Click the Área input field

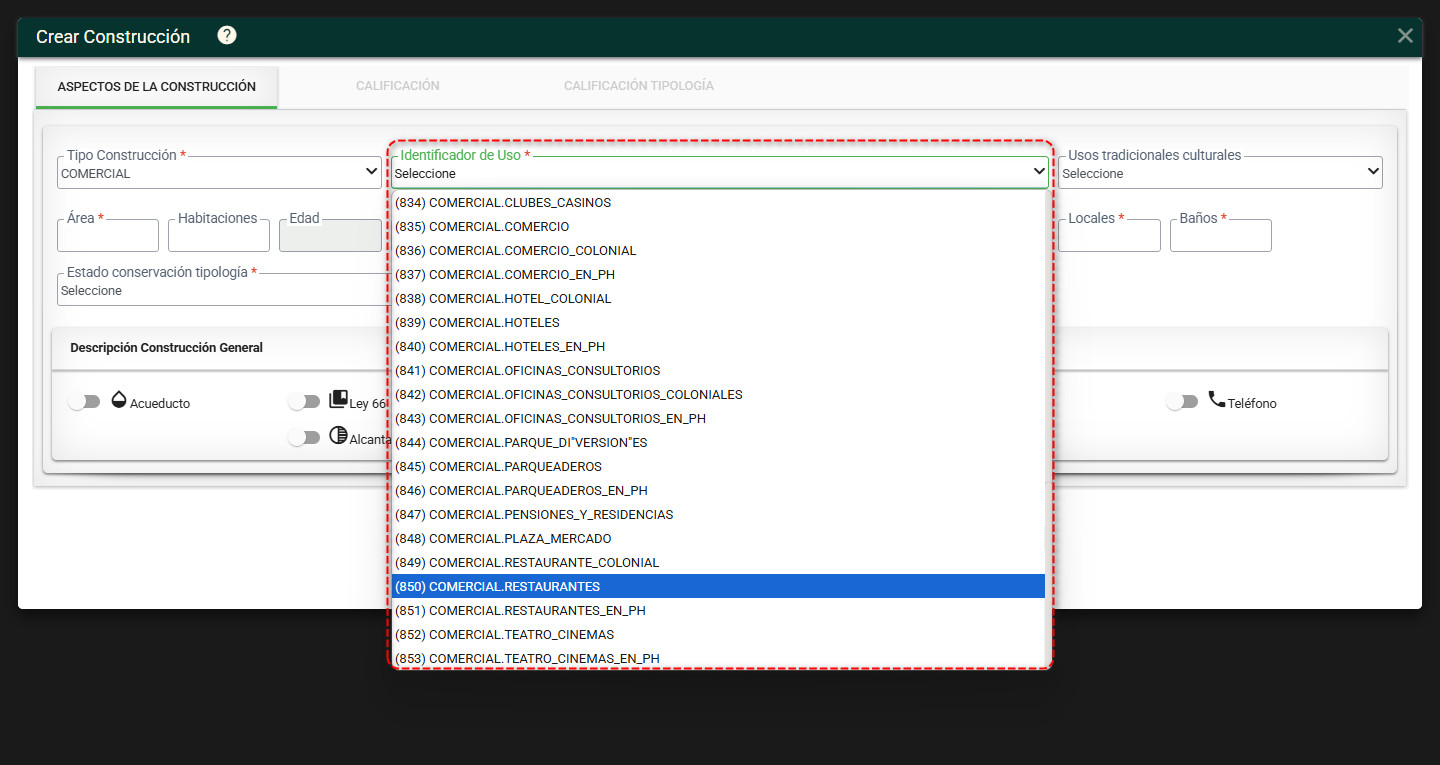[x=108, y=235]
